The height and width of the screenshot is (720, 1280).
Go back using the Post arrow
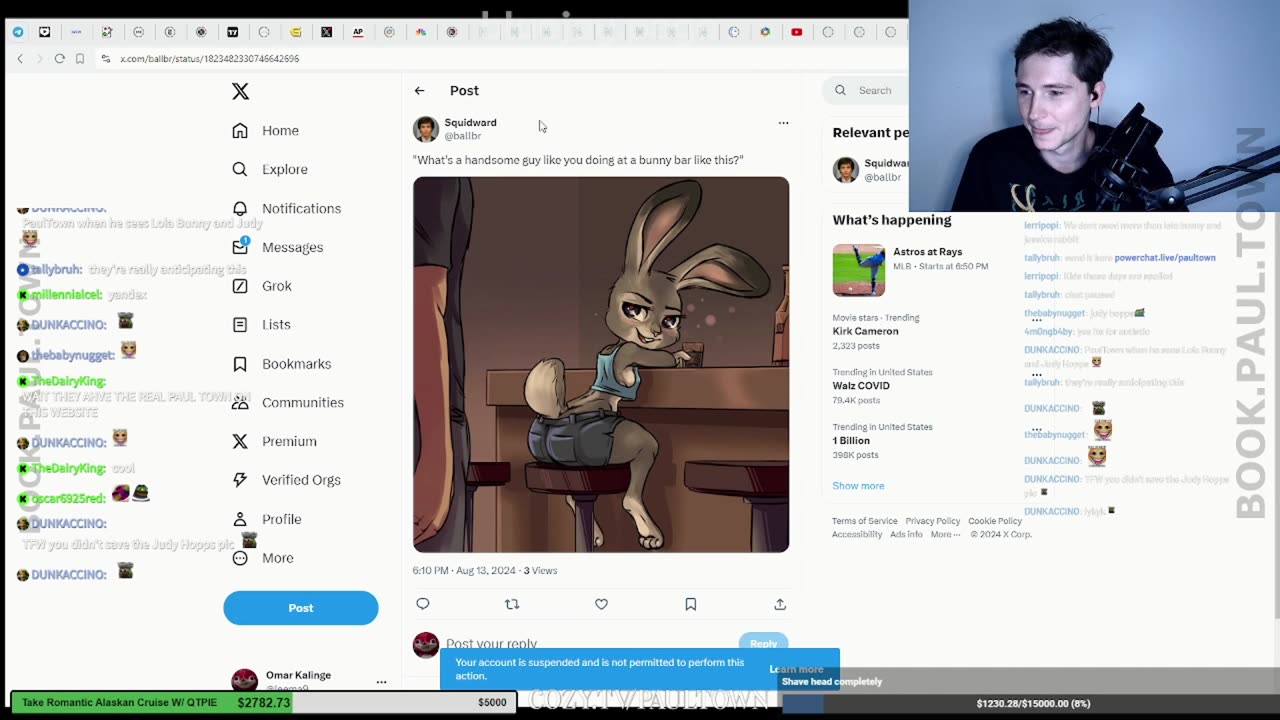click(419, 90)
